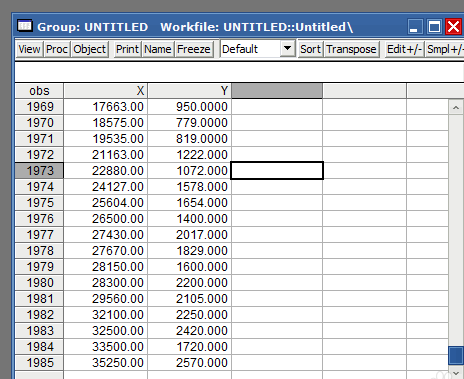This screenshot has height=379, width=464.
Task: Click the Print button
Action: [x=127, y=49]
